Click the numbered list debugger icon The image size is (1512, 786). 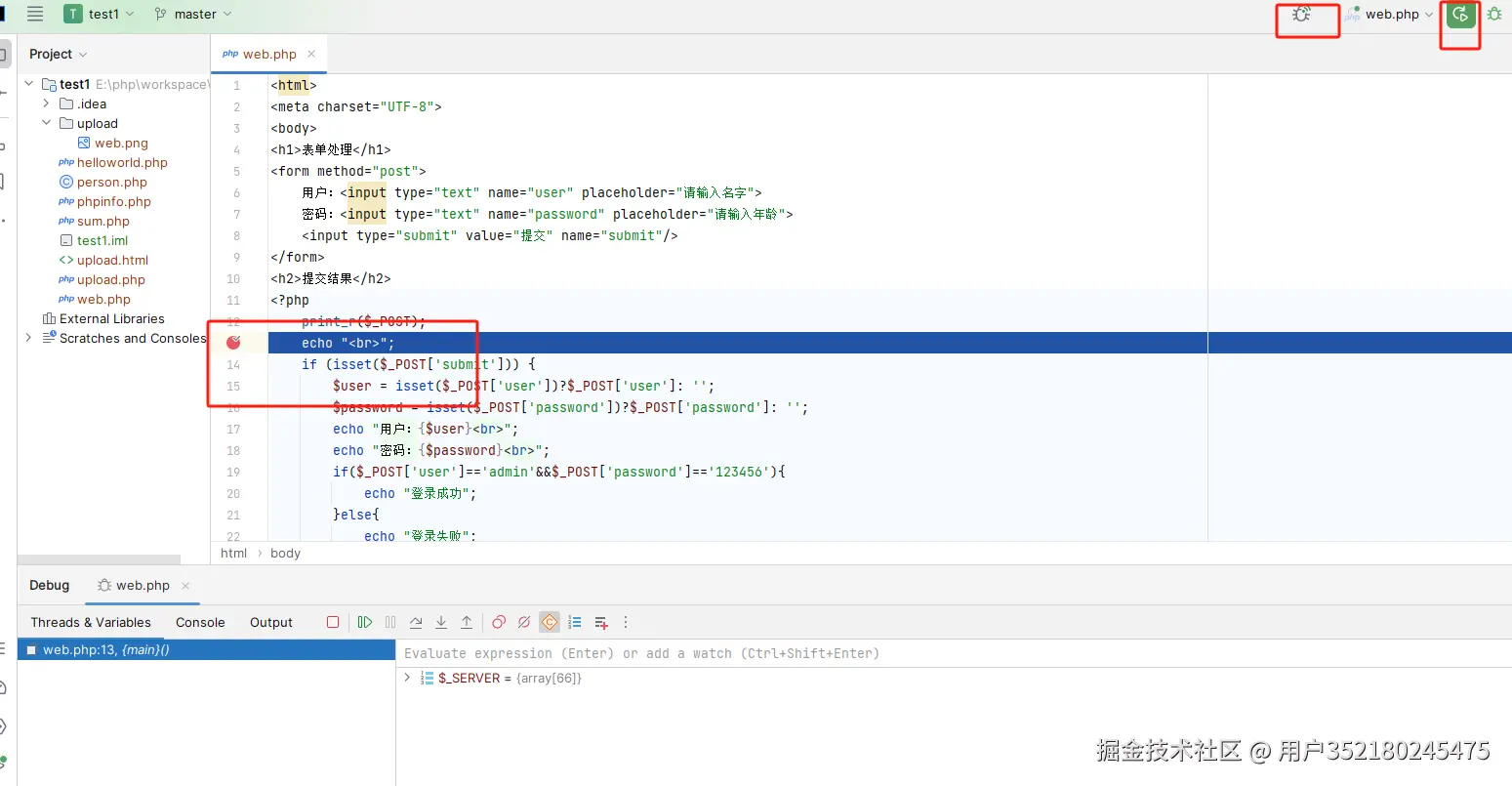[x=575, y=622]
